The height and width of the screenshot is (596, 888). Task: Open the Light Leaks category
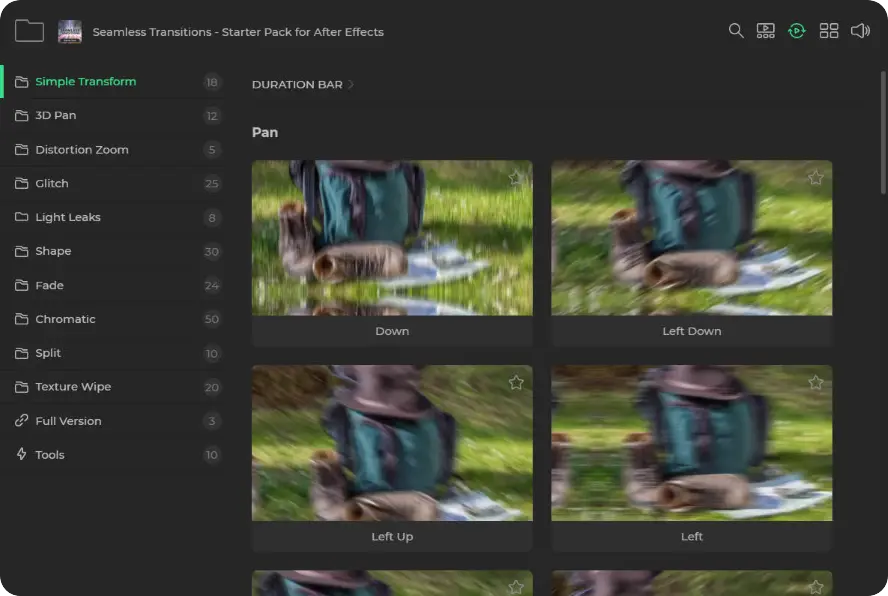pyautogui.click(x=112, y=218)
